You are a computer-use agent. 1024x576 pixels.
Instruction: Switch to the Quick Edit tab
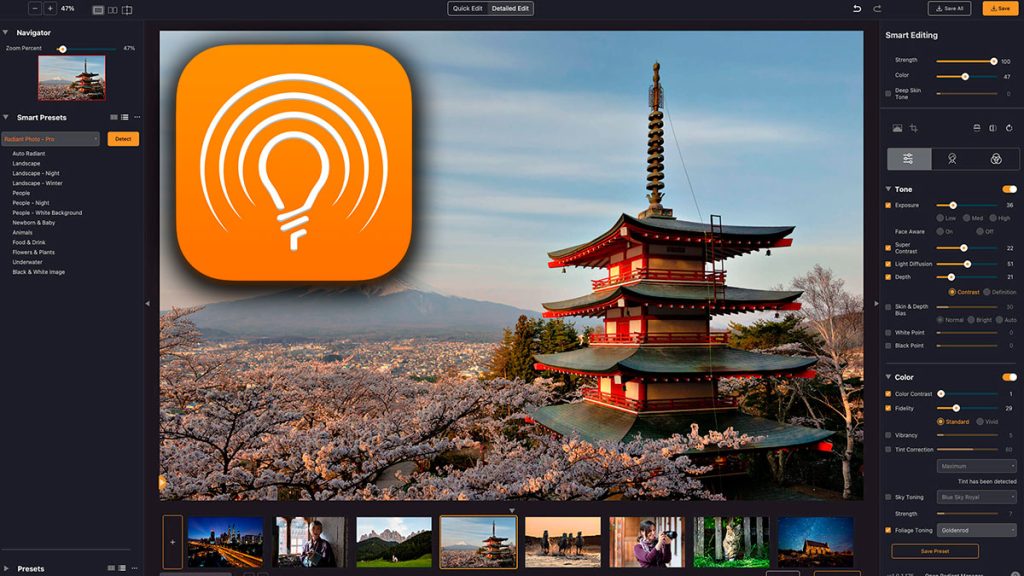coord(468,8)
